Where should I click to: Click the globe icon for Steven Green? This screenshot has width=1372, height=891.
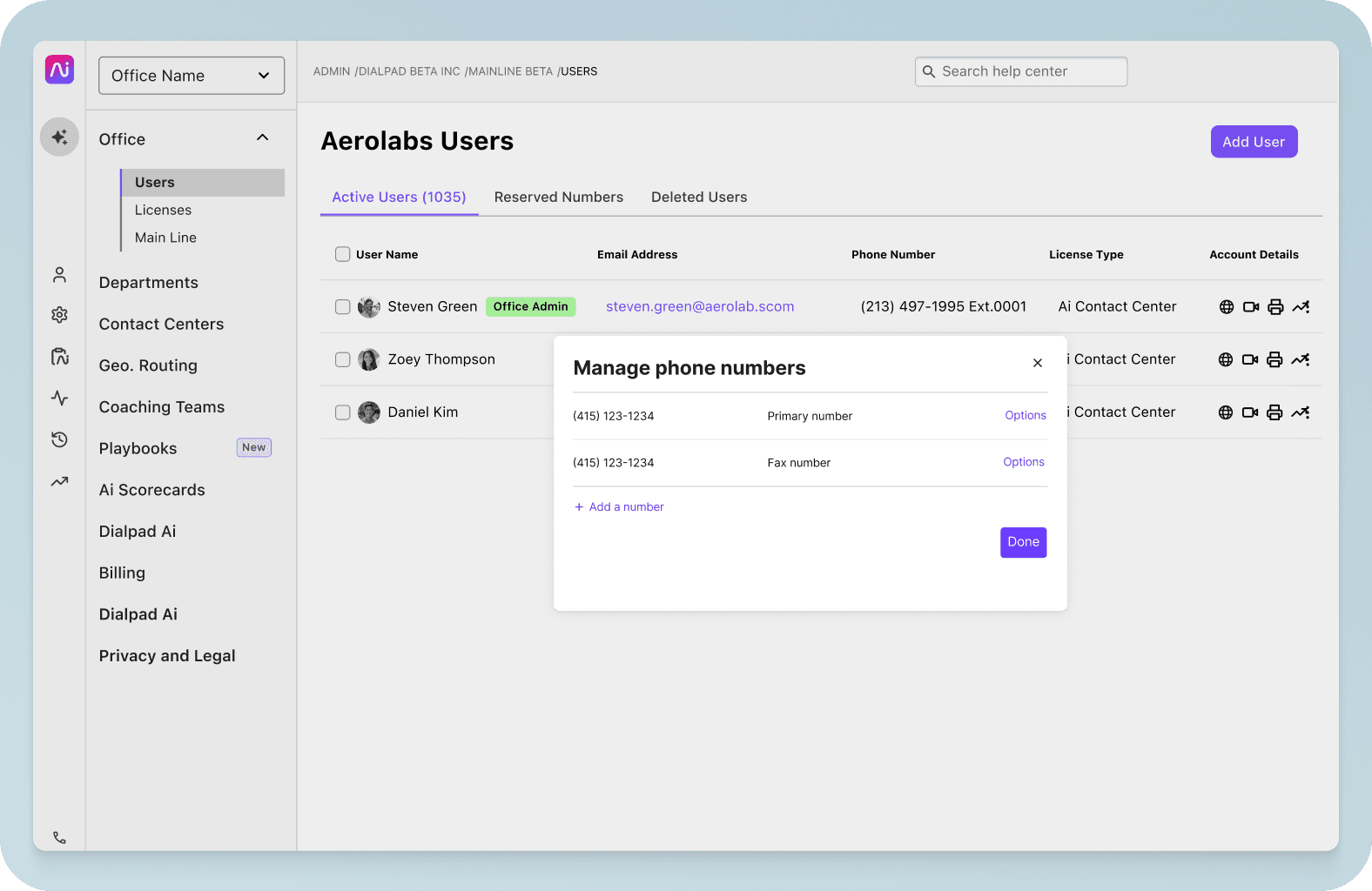(x=1227, y=307)
